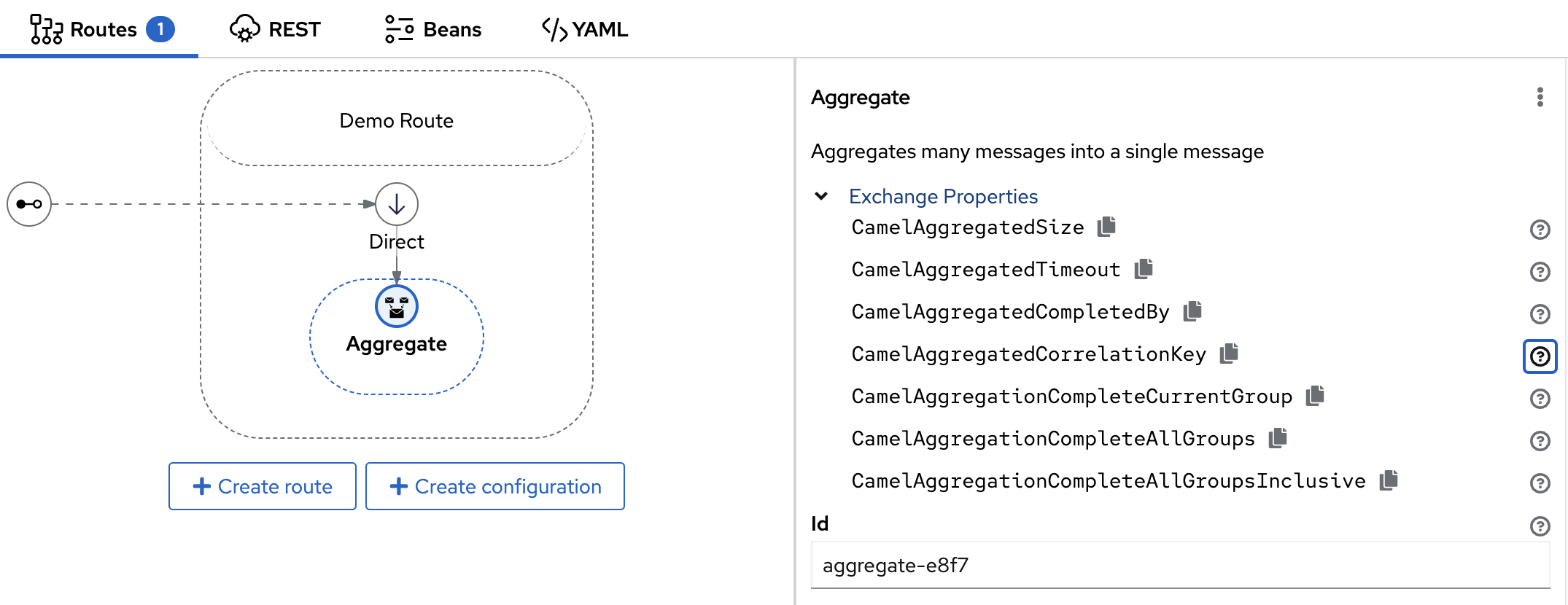
Task: Copy CamelAggregationCompleteAllGroupsInclusive property name
Action: [x=1389, y=480]
